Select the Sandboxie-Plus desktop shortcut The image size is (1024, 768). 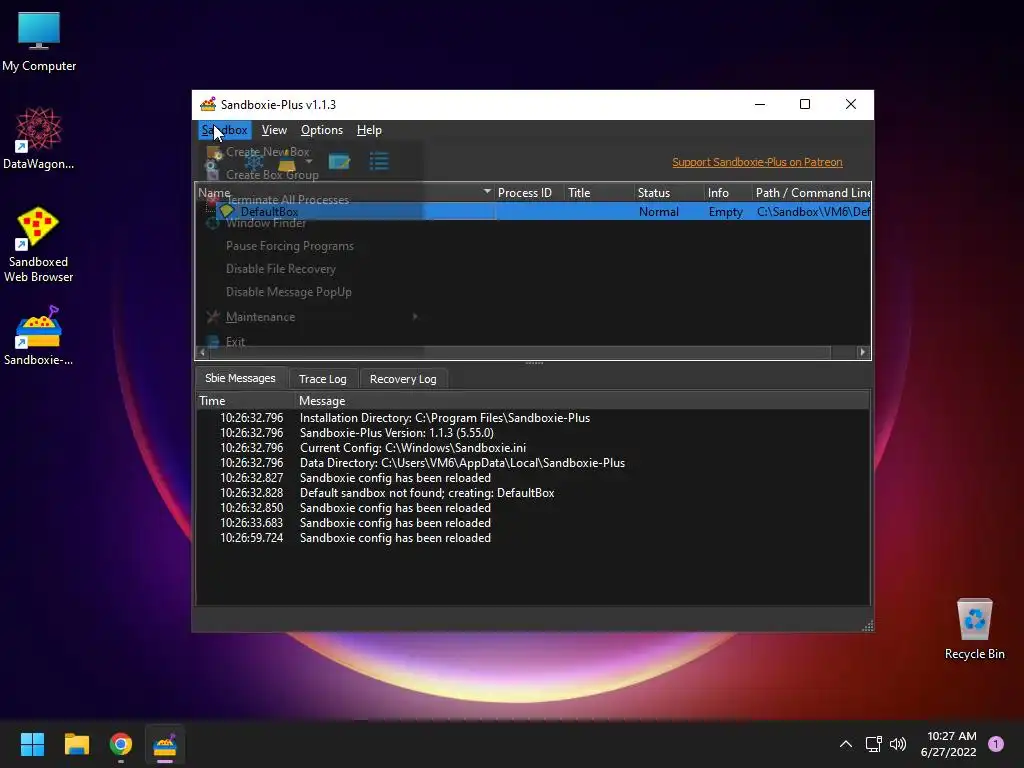[39, 336]
